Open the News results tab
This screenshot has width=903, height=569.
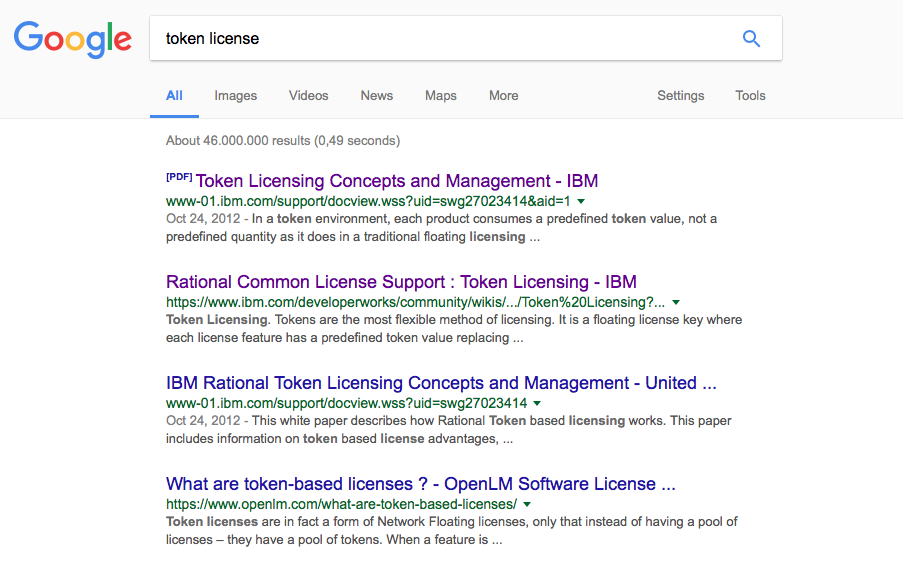(377, 96)
